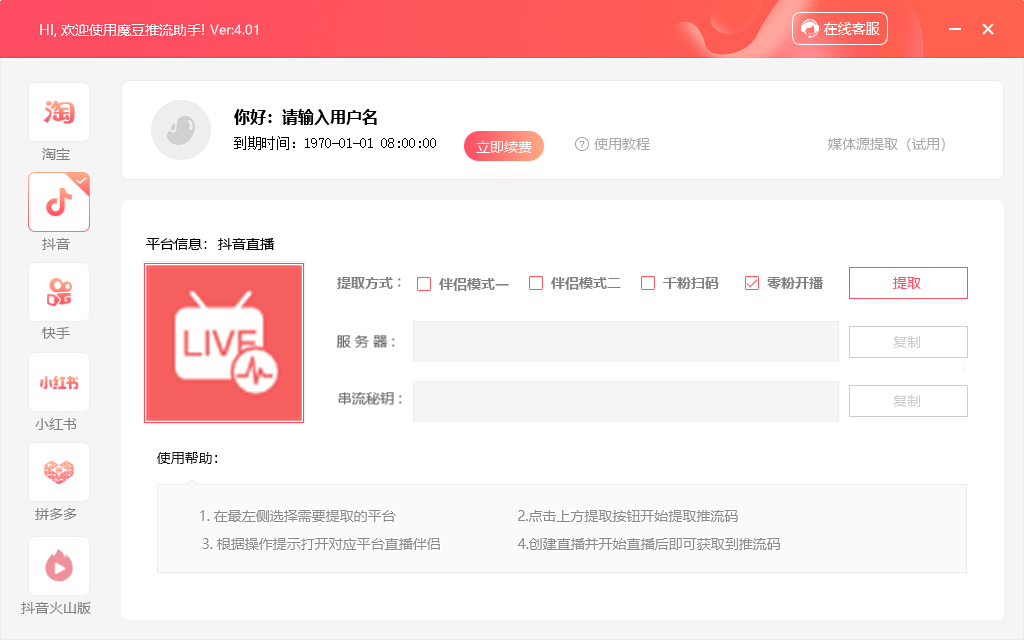The width and height of the screenshot is (1024, 640).
Task: Copy the stream key with 复制
Action: pos(907,401)
